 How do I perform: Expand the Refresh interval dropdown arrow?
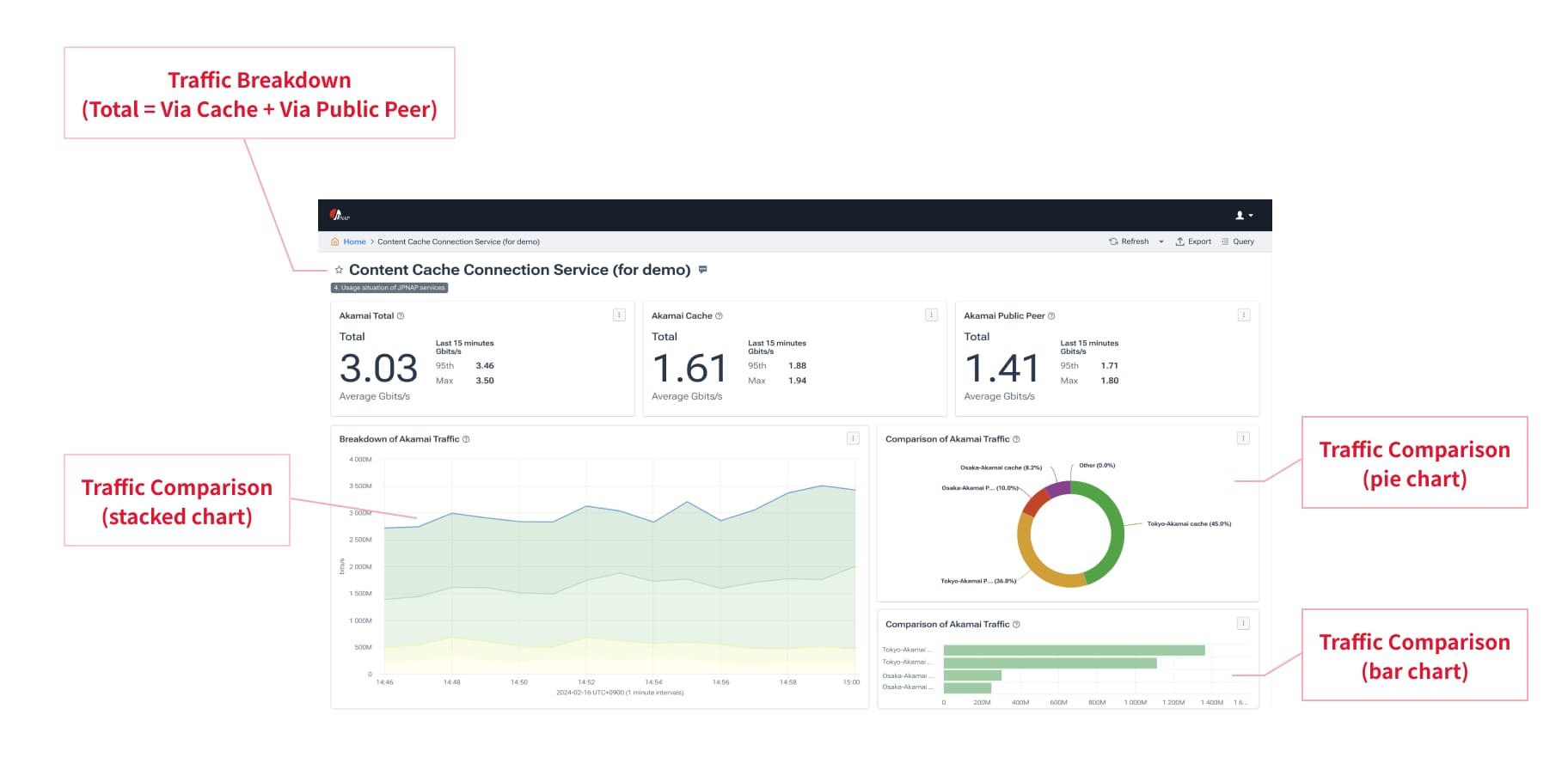click(x=1161, y=242)
